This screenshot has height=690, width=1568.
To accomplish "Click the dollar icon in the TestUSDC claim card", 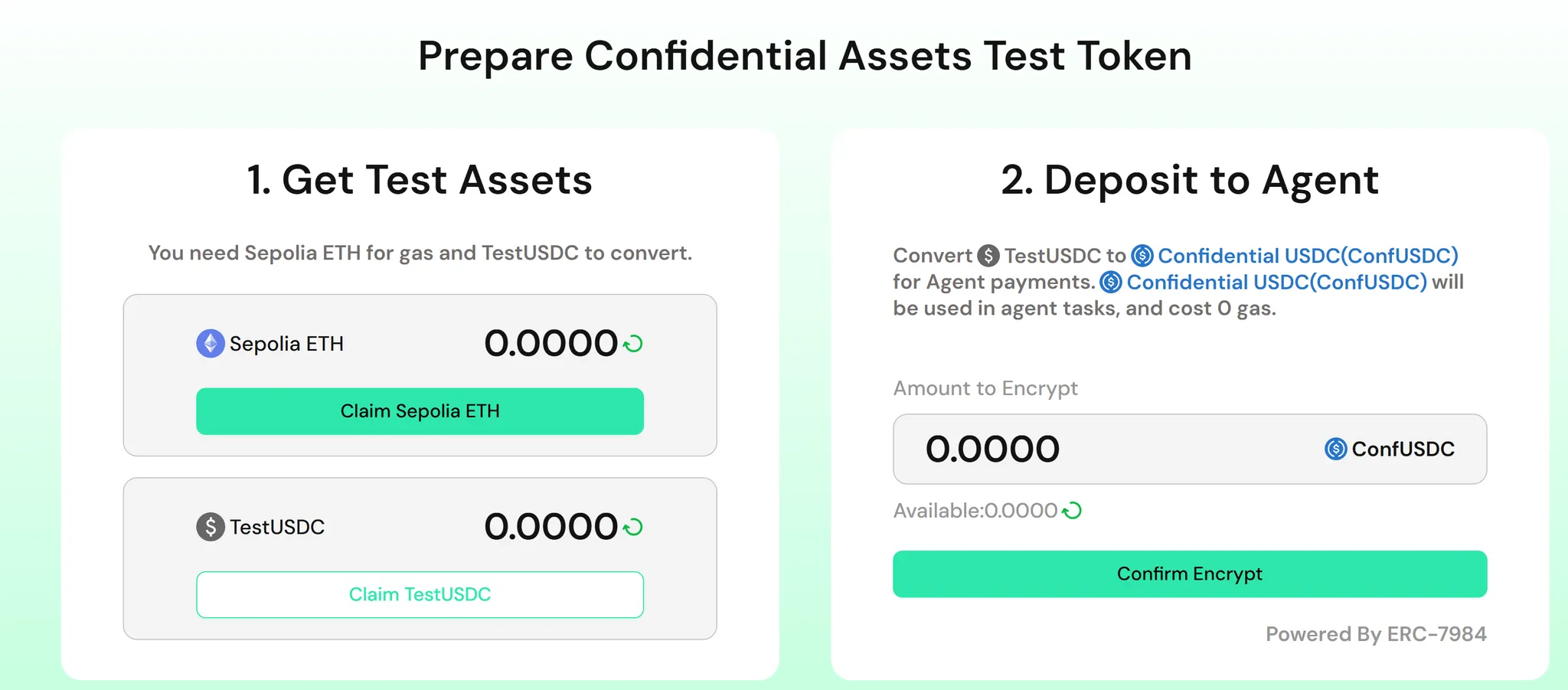I will [x=211, y=527].
